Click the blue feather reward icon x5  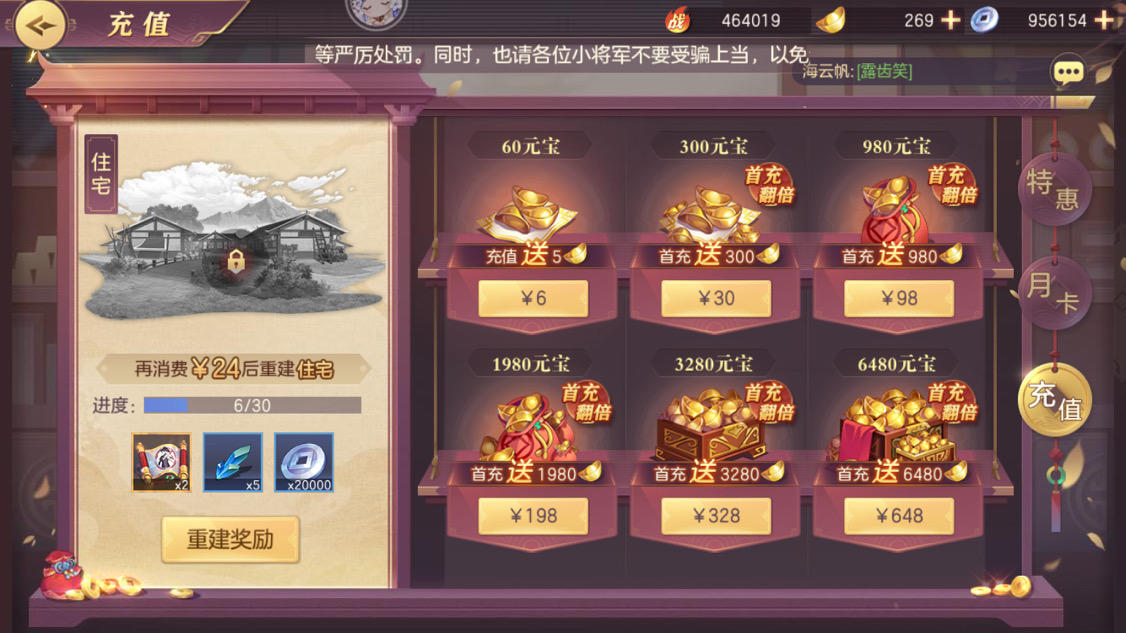click(x=233, y=463)
